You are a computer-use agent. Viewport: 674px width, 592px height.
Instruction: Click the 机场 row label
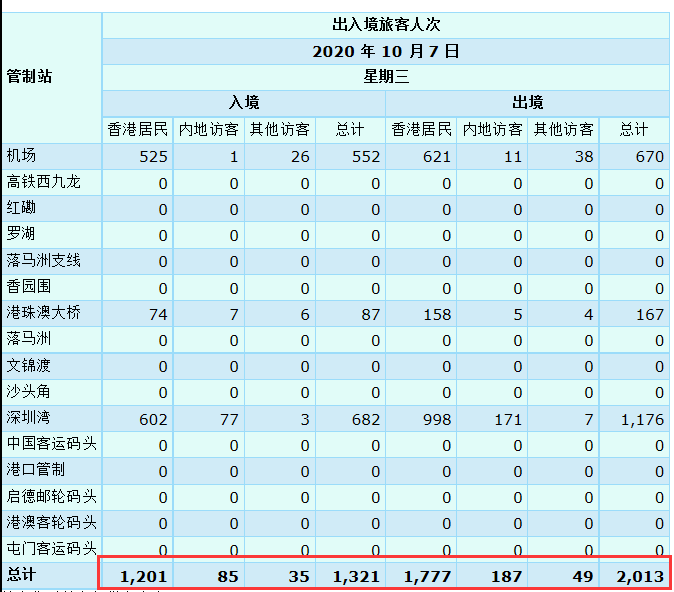[x=21, y=156]
